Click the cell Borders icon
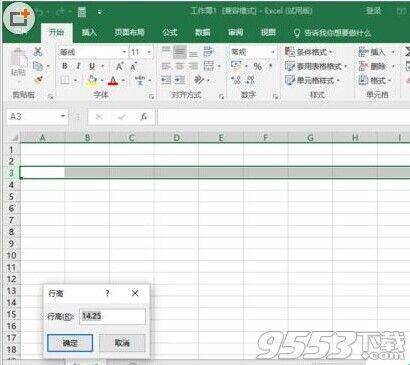 [65, 80]
